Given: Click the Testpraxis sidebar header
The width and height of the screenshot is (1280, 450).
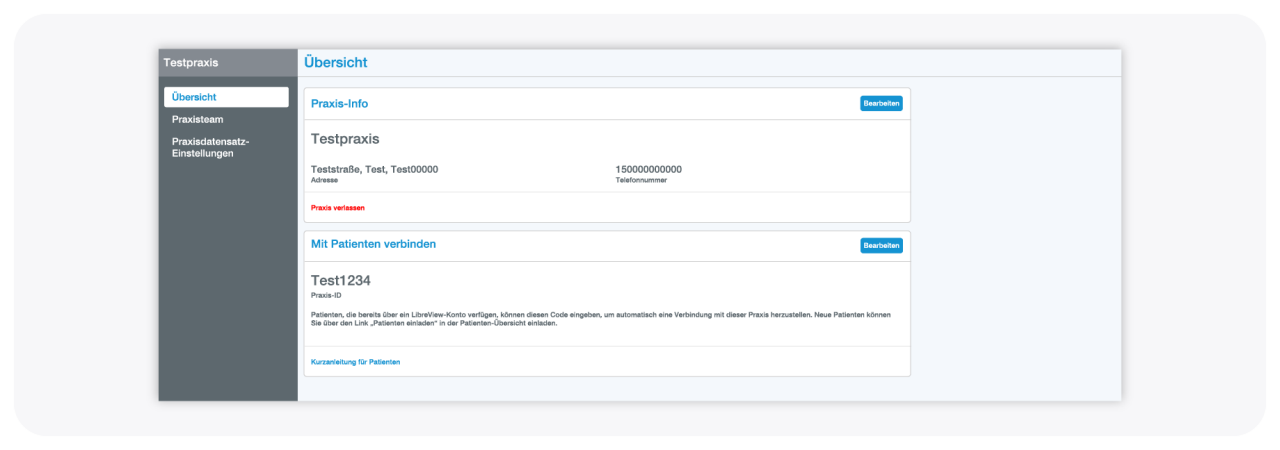Looking at the screenshot, I should pos(191,62).
